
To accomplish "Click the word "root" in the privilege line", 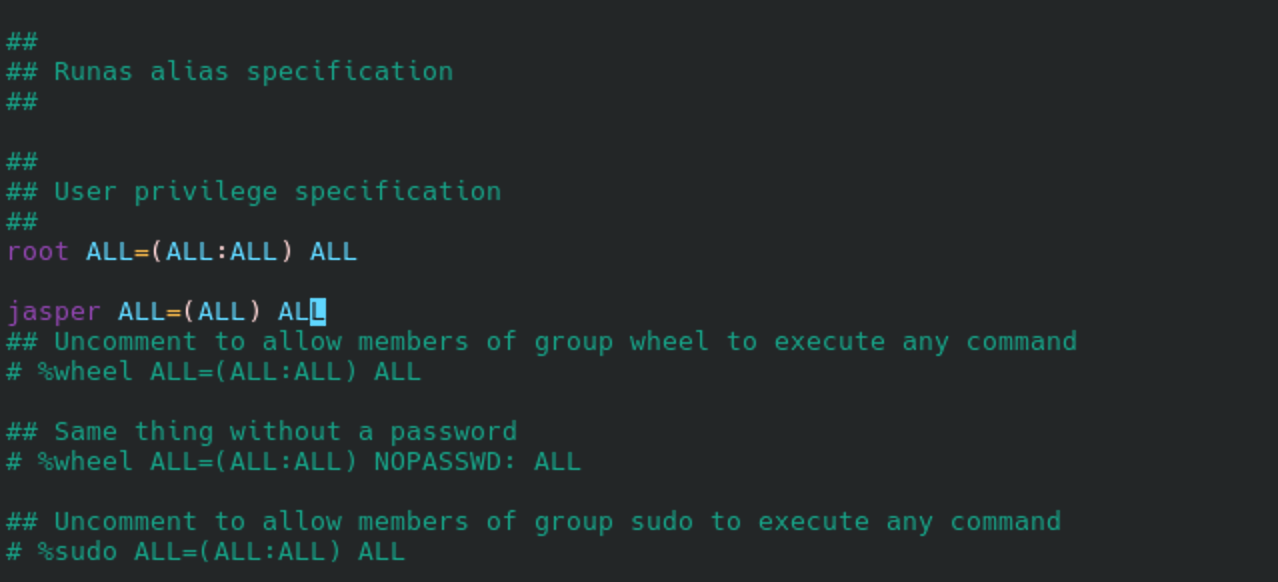I will point(37,251).
